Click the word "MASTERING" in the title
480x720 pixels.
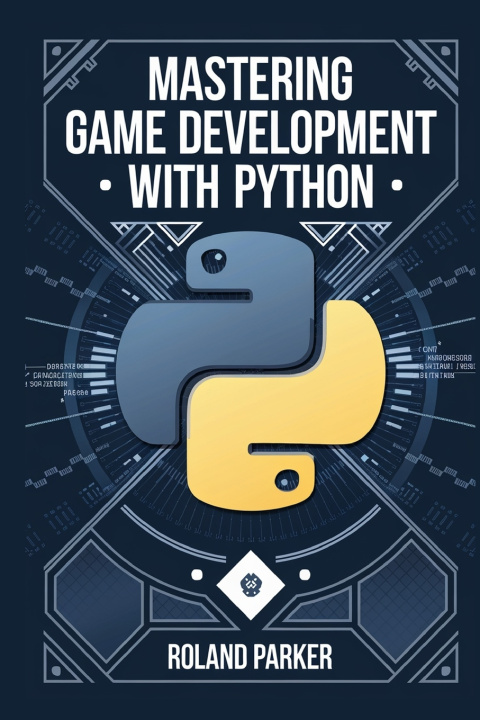click(x=251, y=78)
